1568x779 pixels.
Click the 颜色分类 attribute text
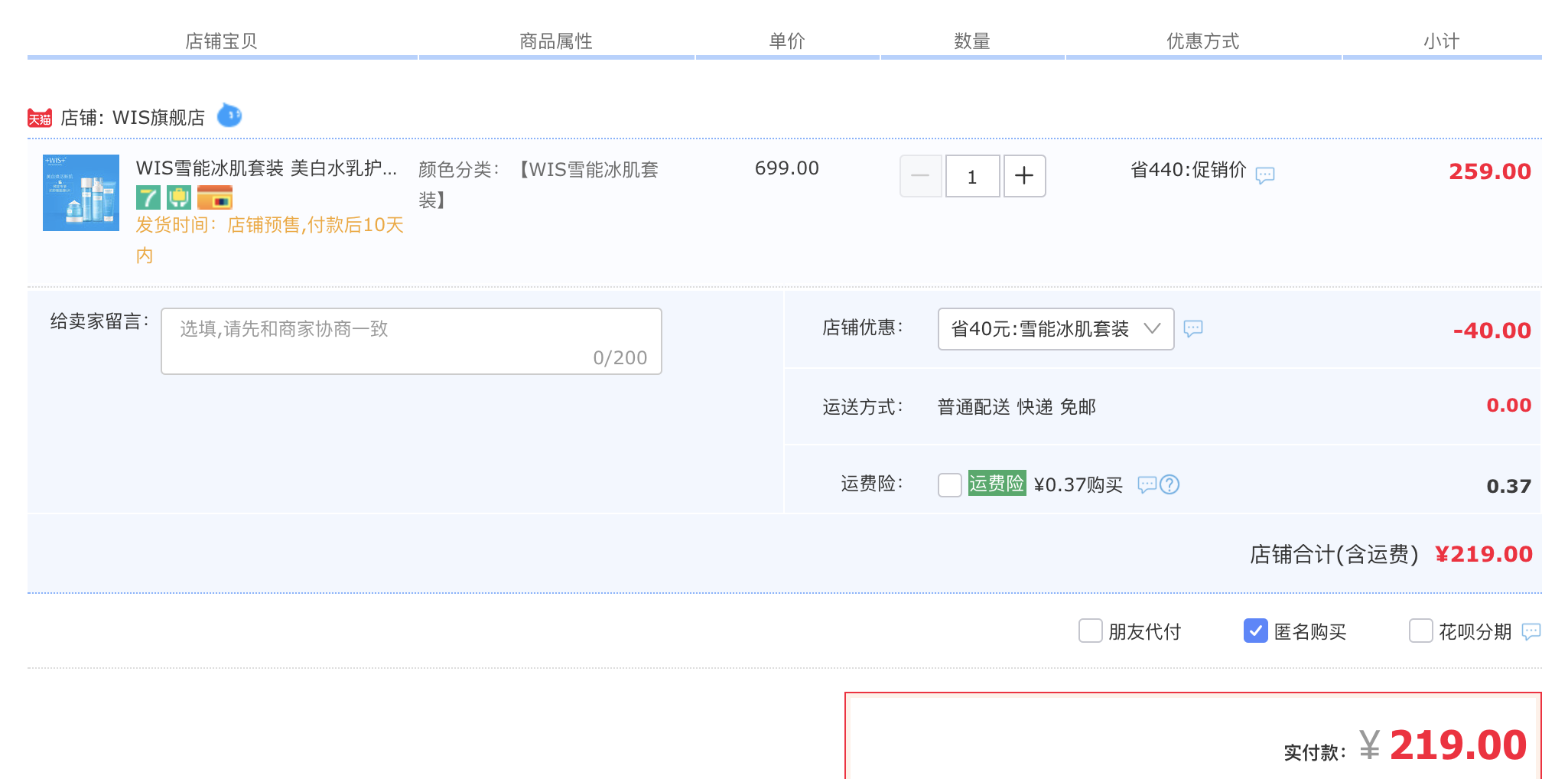coord(538,185)
